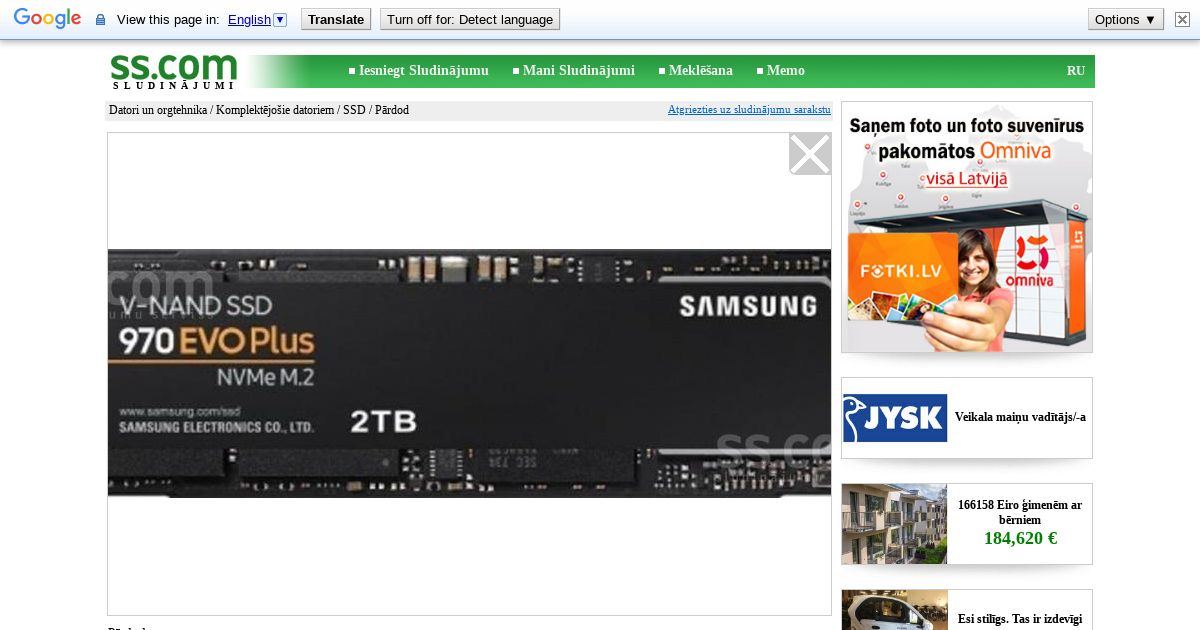Open the English language dropdown arrow
This screenshot has width=1200, height=630.
click(280, 19)
